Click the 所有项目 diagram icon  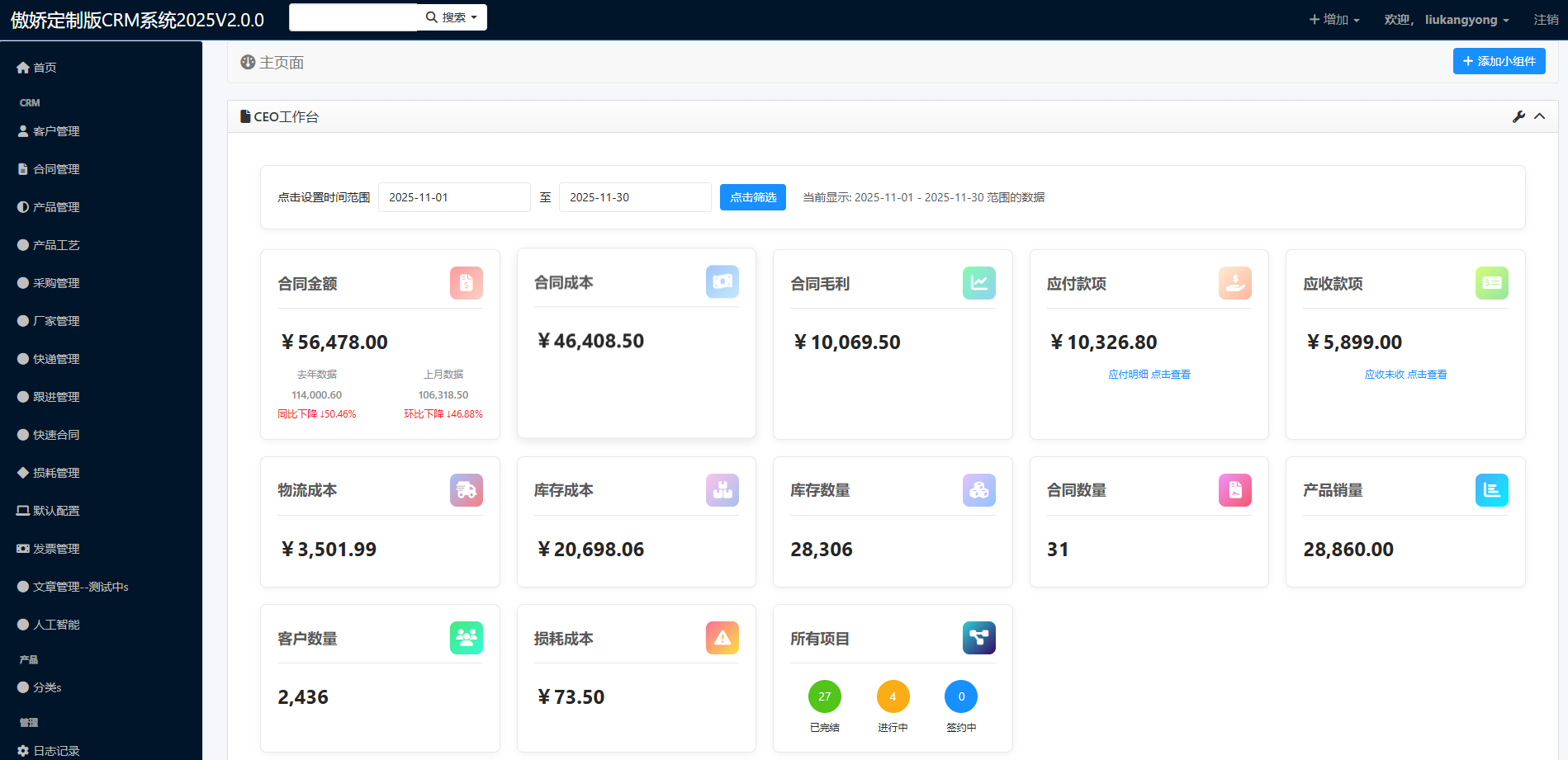(978, 638)
